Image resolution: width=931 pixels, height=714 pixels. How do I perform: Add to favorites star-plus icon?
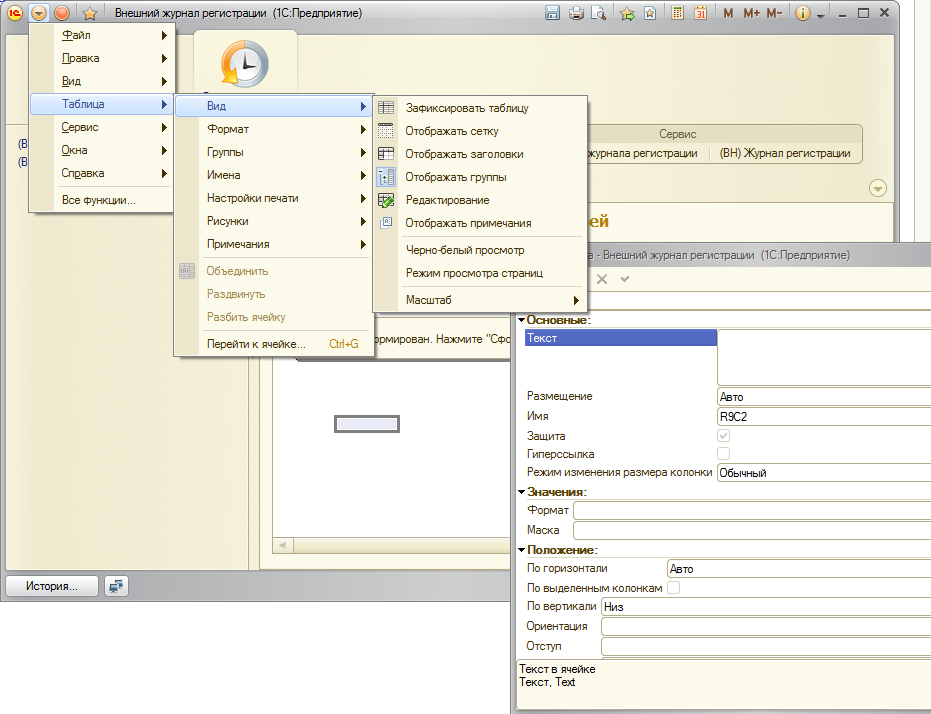tap(627, 13)
